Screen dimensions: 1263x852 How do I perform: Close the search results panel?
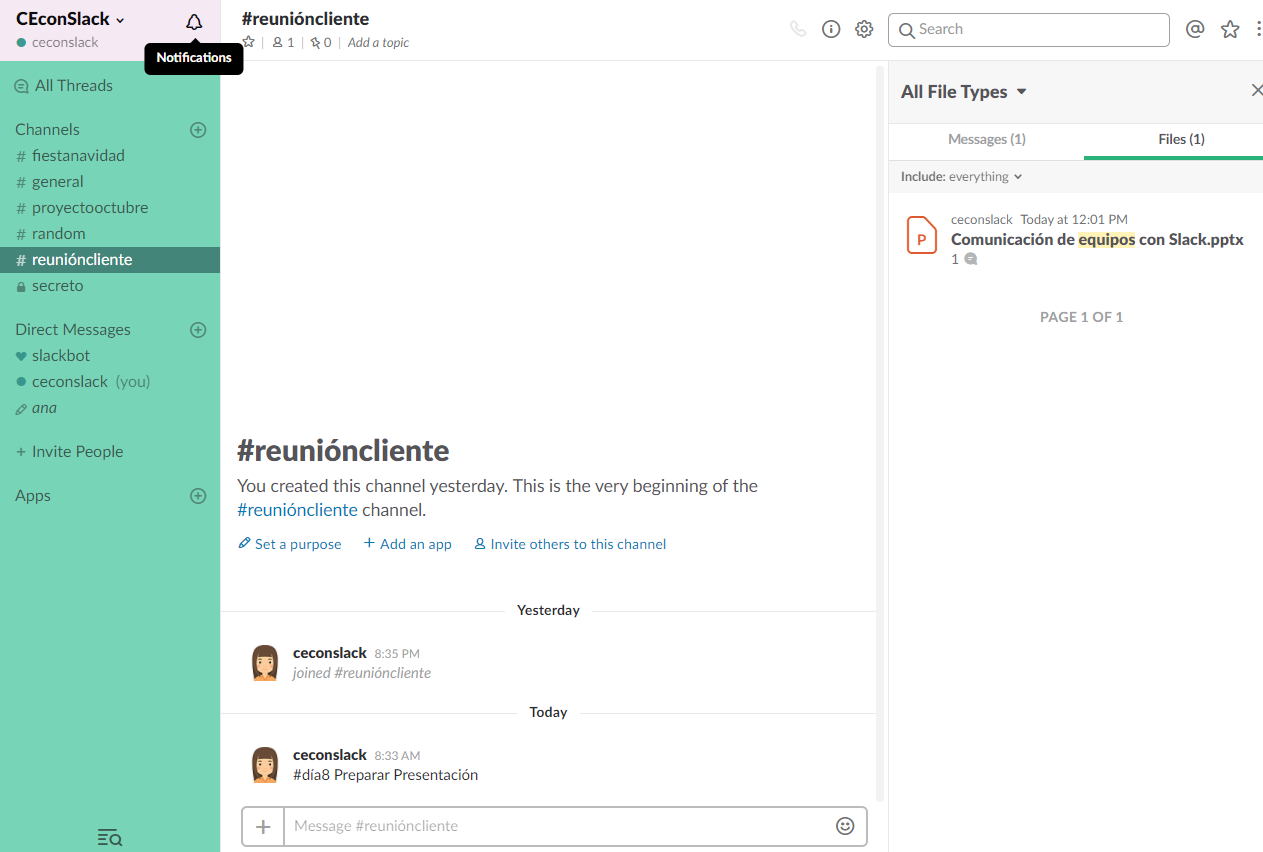[1256, 90]
